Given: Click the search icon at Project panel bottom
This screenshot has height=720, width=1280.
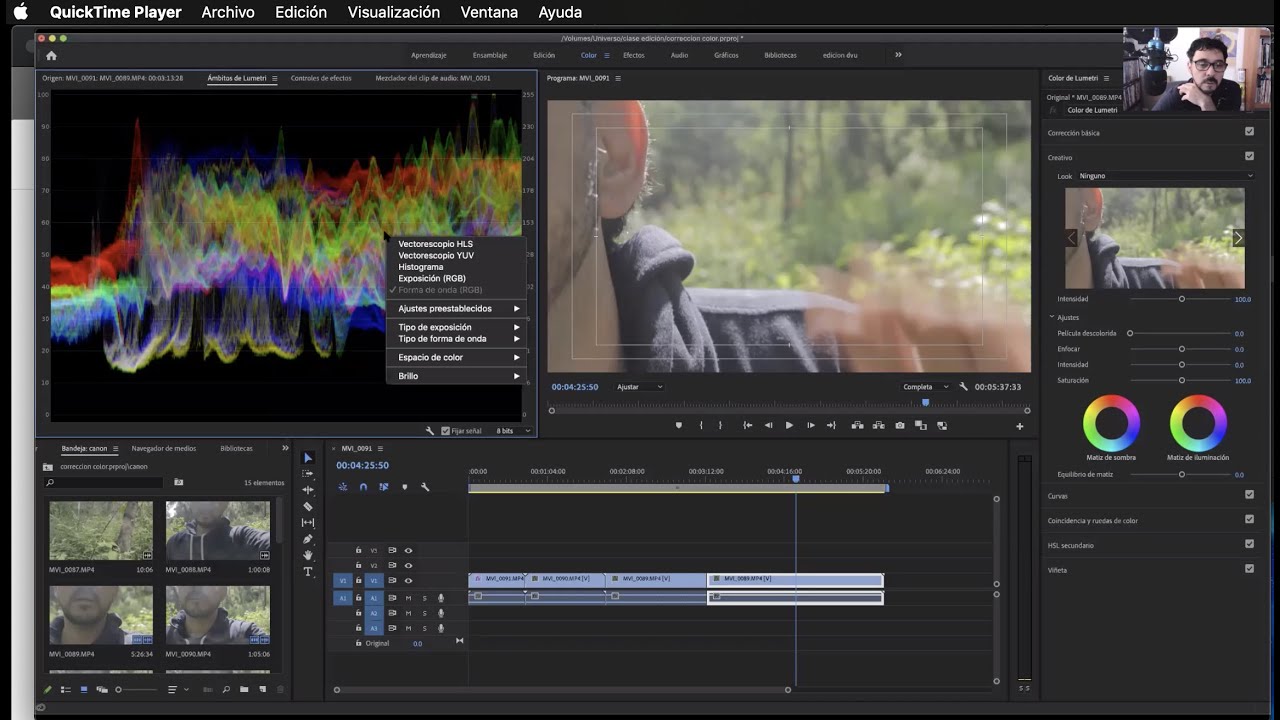Looking at the screenshot, I should (x=226, y=689).
